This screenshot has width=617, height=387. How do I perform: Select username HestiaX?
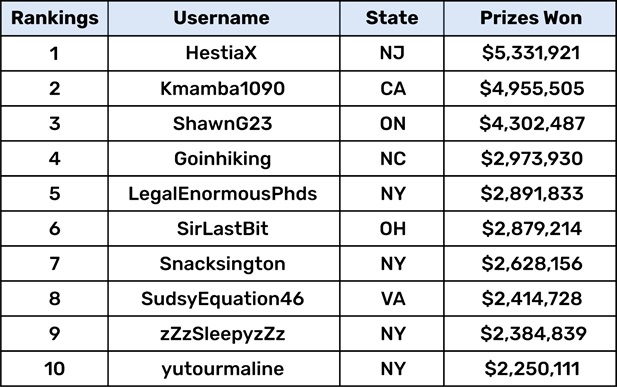point(221,53)
